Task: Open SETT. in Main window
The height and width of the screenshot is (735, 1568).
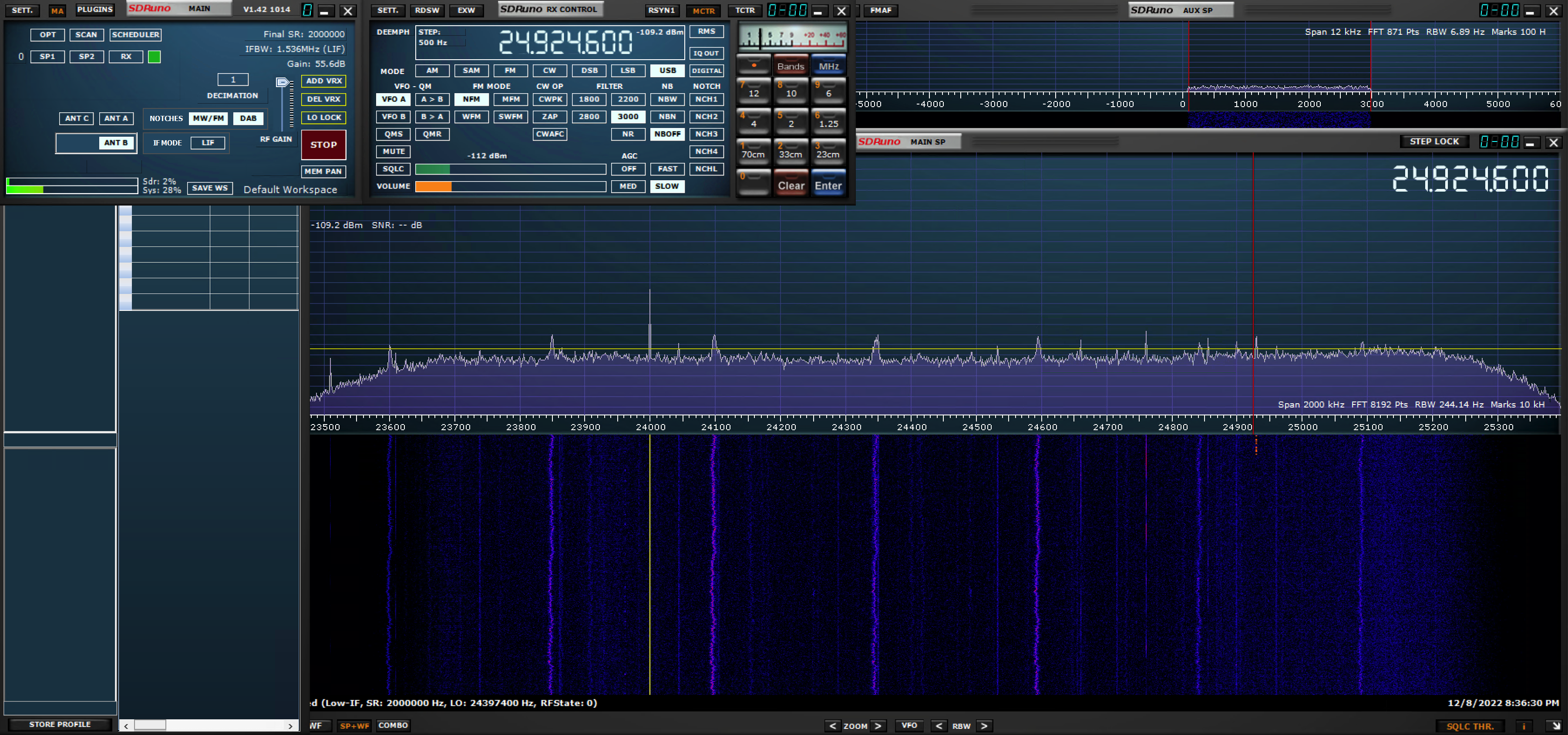Action: 23,10
